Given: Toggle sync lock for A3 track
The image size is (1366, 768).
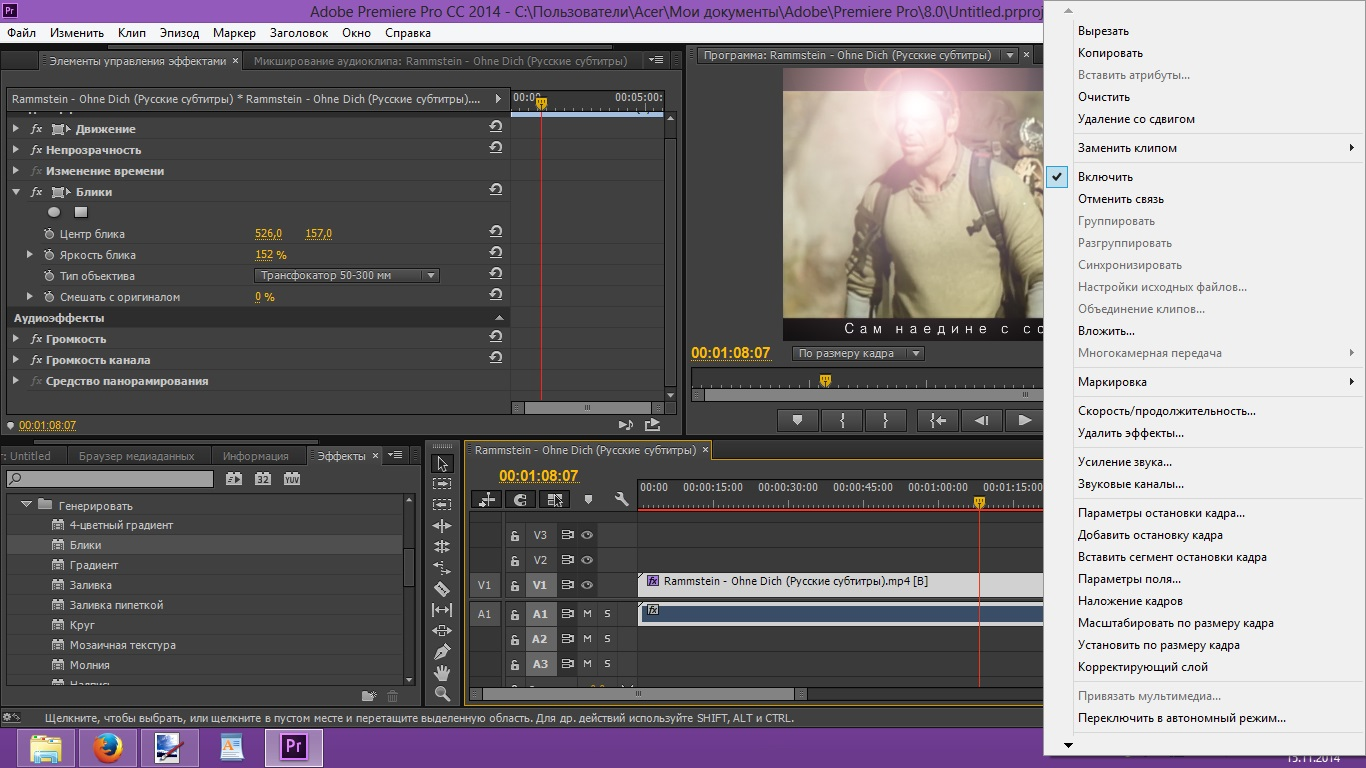Looking at the screenshot, I should click(567, 664).
